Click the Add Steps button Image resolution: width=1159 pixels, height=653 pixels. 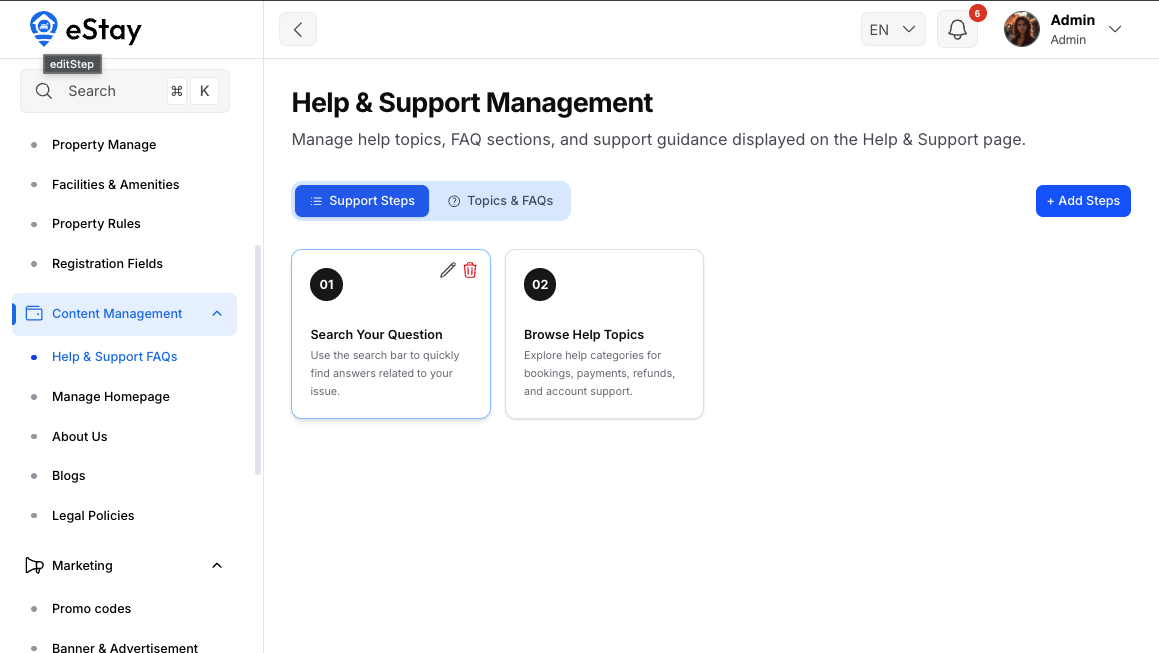point(1083,201)
